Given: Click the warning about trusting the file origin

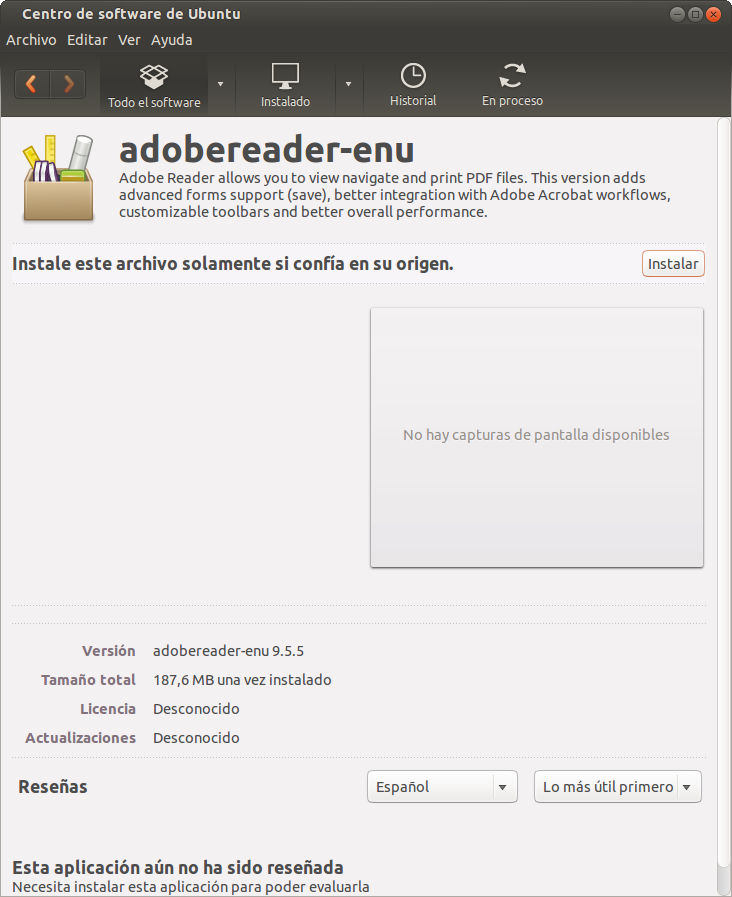Looking at the screenshot, I should (x=233, y=264).
